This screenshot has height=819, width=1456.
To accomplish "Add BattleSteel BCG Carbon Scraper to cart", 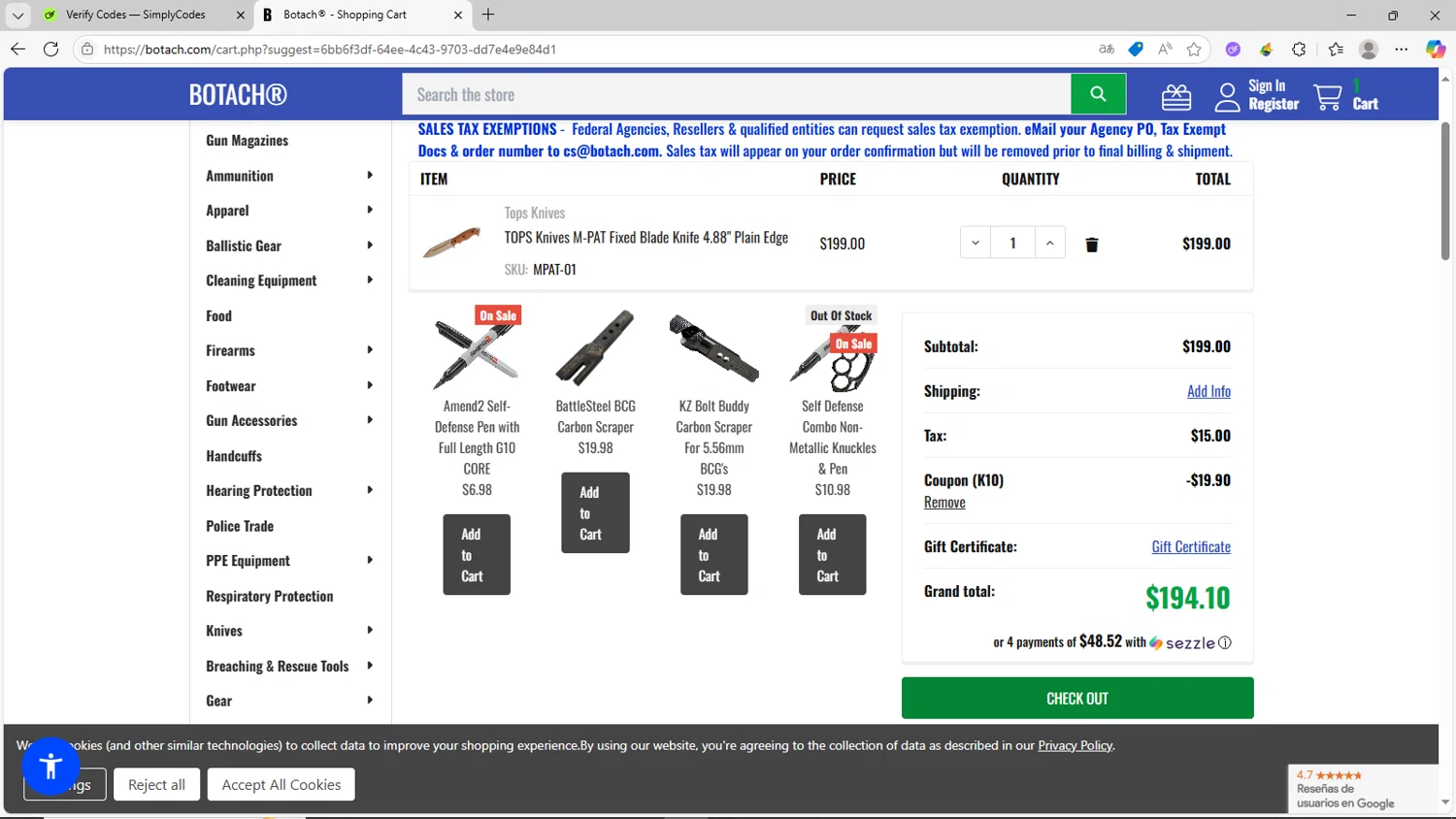I will (595, 513).
